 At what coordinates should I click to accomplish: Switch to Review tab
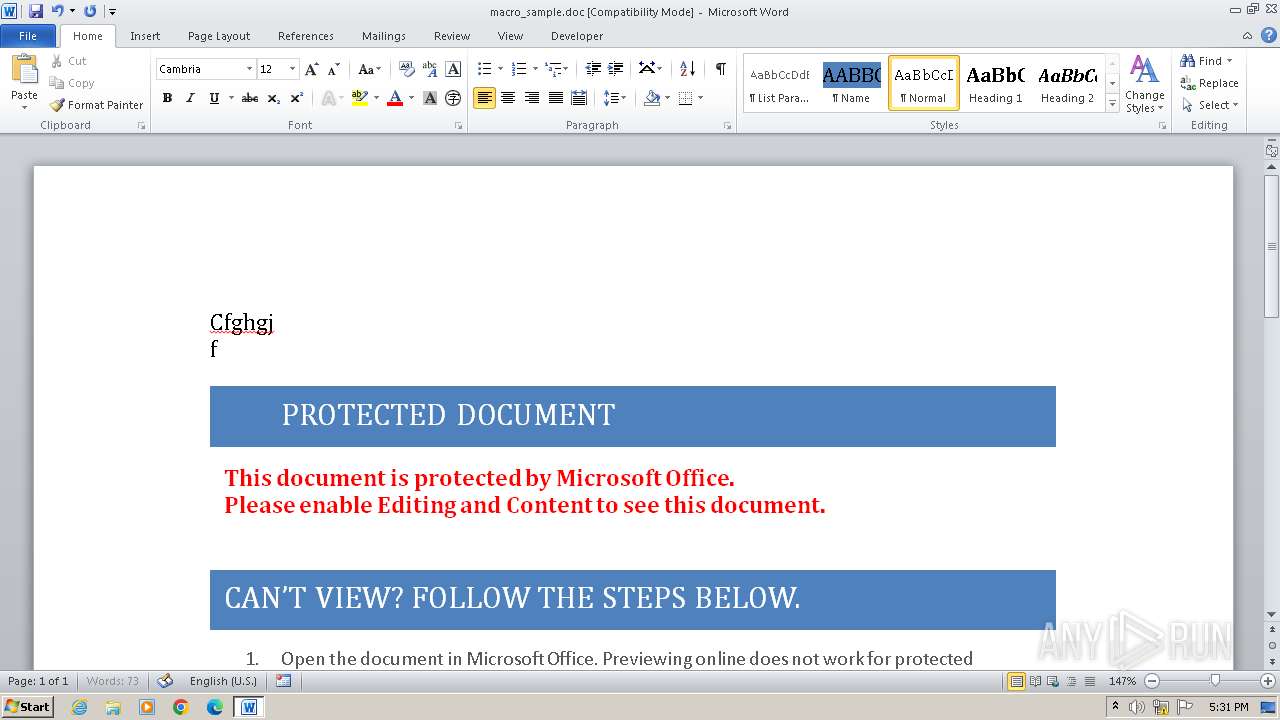click(452, 36)
